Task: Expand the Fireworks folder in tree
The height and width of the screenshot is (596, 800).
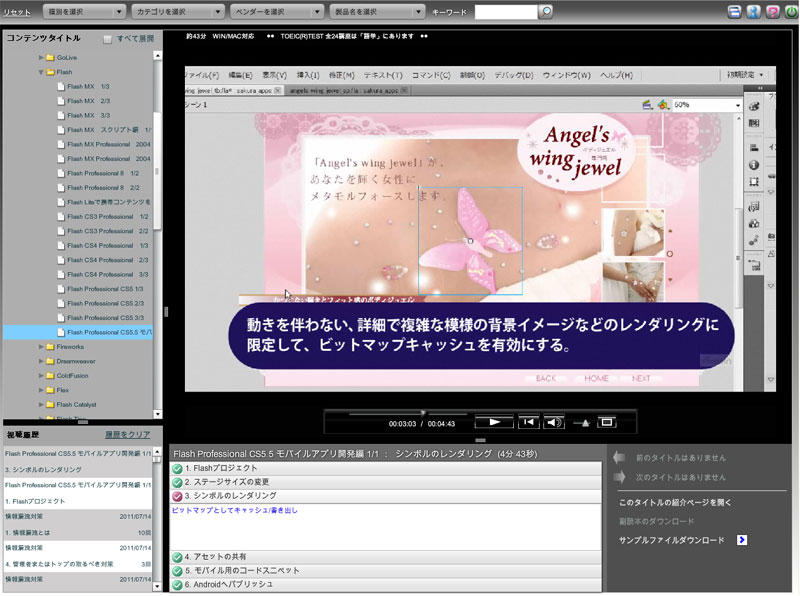Action: (40, 347)
